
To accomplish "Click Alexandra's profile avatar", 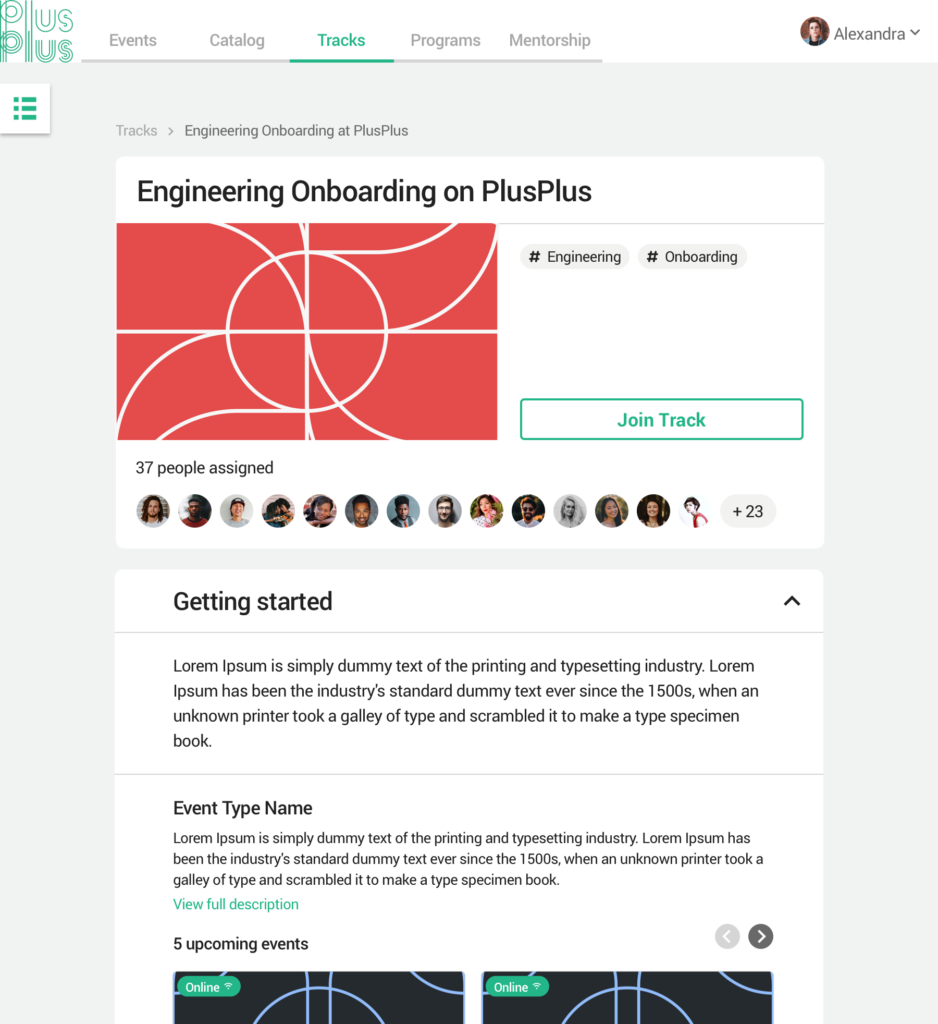I will [815, 31].
